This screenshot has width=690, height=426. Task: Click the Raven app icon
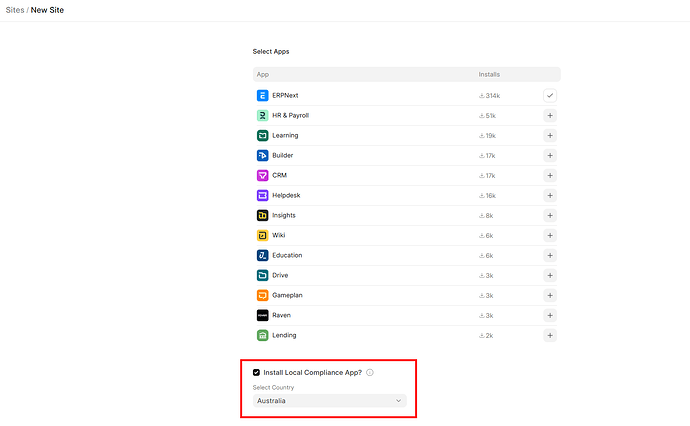coord(262,315)
